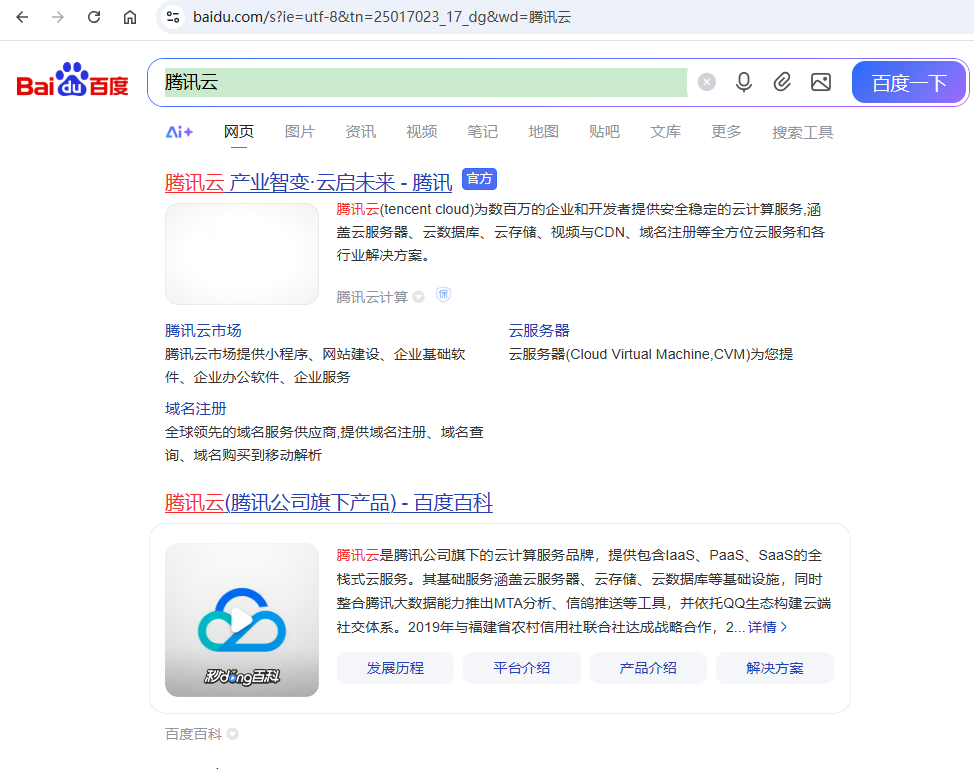Open the camera image search icon

click(821, 82)
